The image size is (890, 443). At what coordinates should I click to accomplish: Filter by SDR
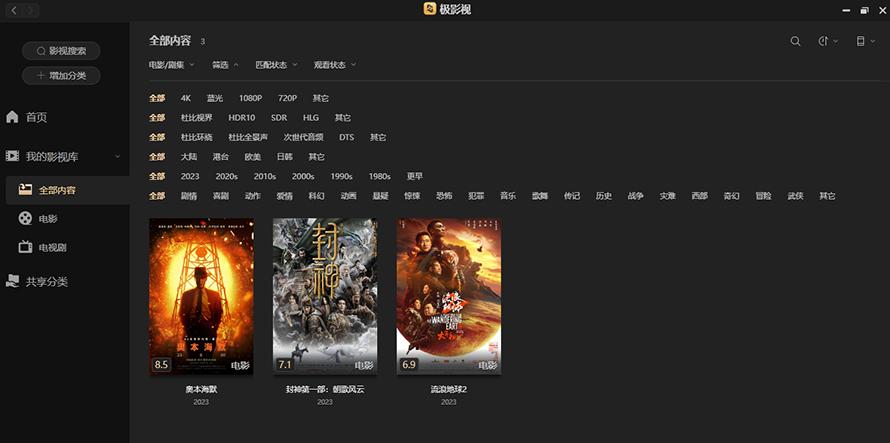pyautogui.click(x=279, y=118)
